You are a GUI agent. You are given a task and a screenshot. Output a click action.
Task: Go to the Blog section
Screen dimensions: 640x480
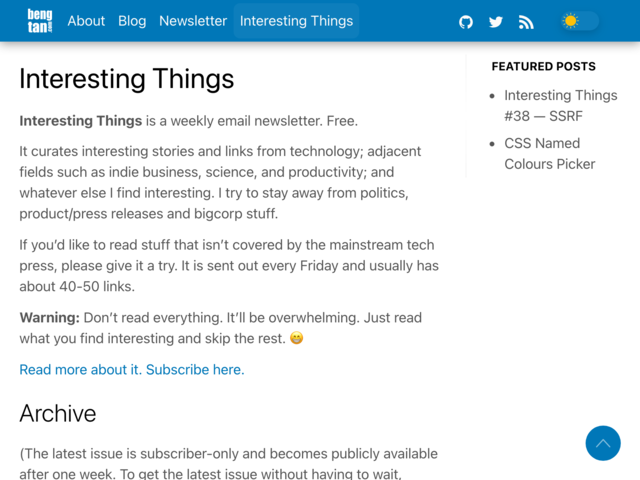click(132, 21)
